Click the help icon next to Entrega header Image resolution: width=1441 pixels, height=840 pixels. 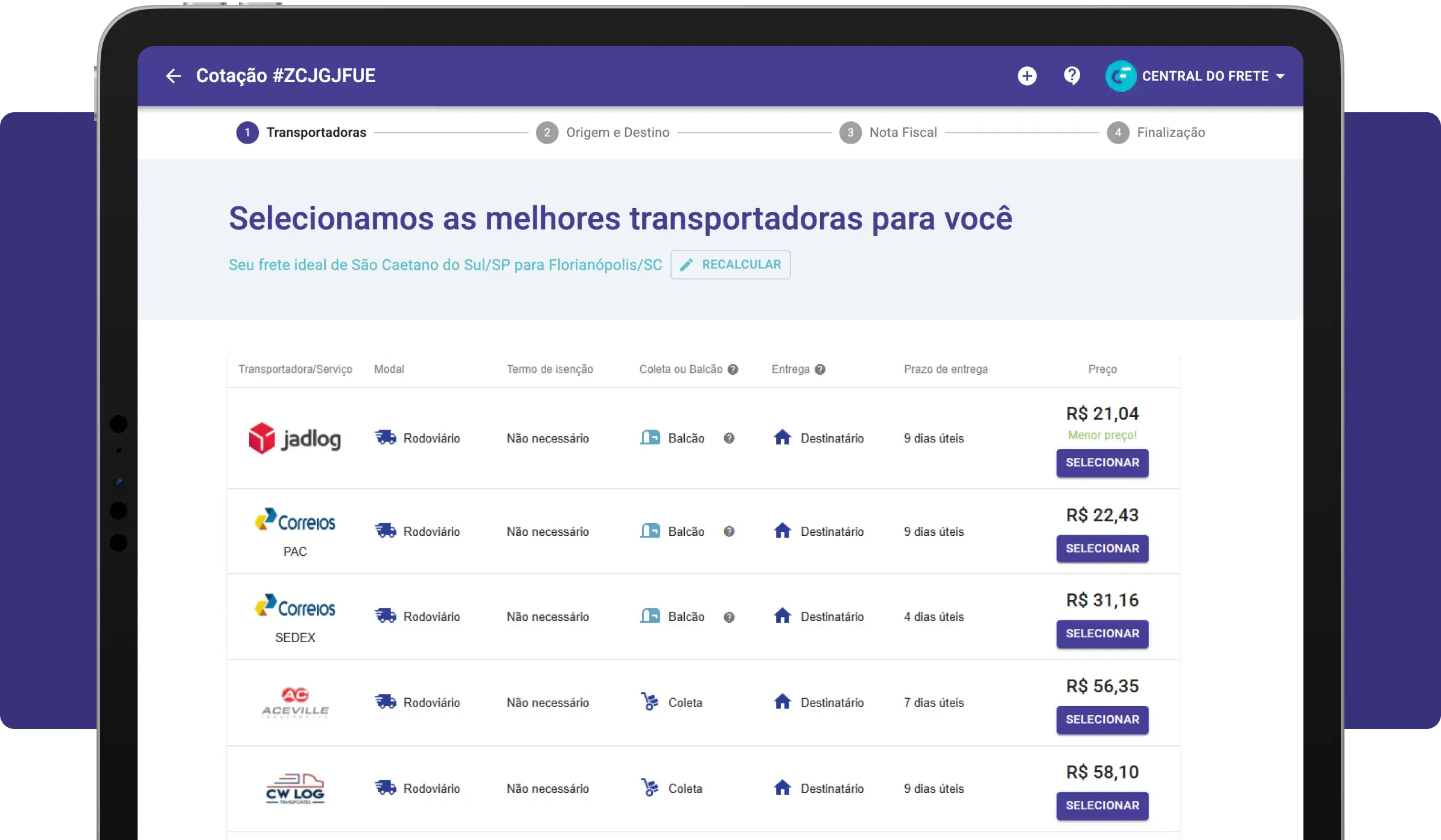pyautogui.click(x=819, y=369)
